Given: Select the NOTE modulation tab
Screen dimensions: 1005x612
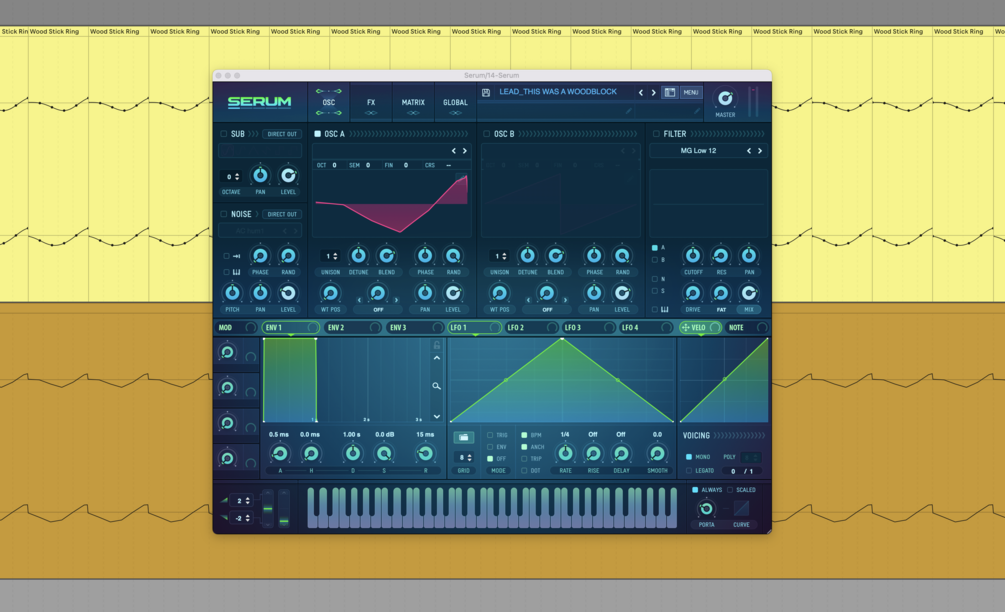Looking at the screenshot, I should (x=747, y=327).
